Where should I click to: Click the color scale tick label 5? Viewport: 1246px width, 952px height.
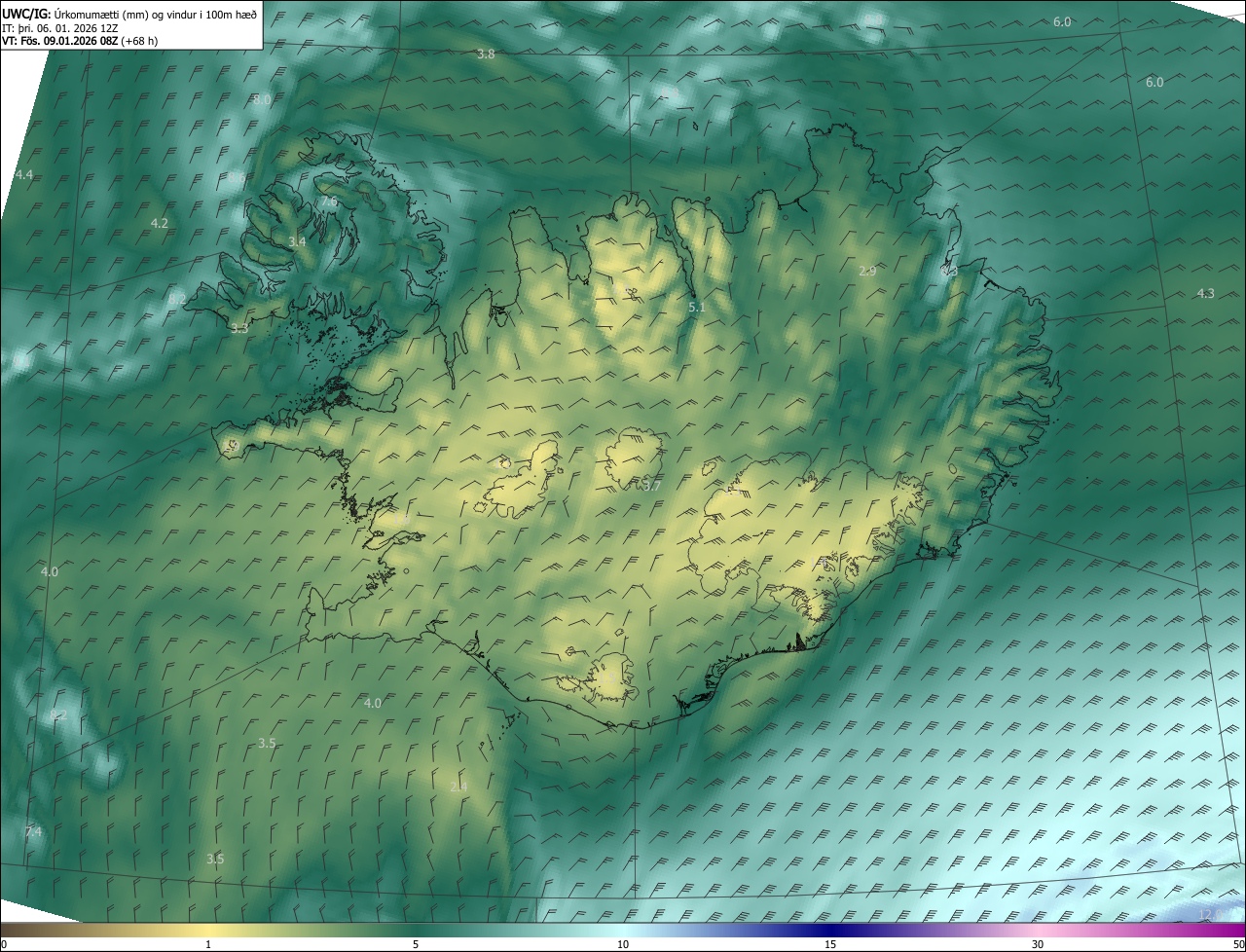[416, 944]
